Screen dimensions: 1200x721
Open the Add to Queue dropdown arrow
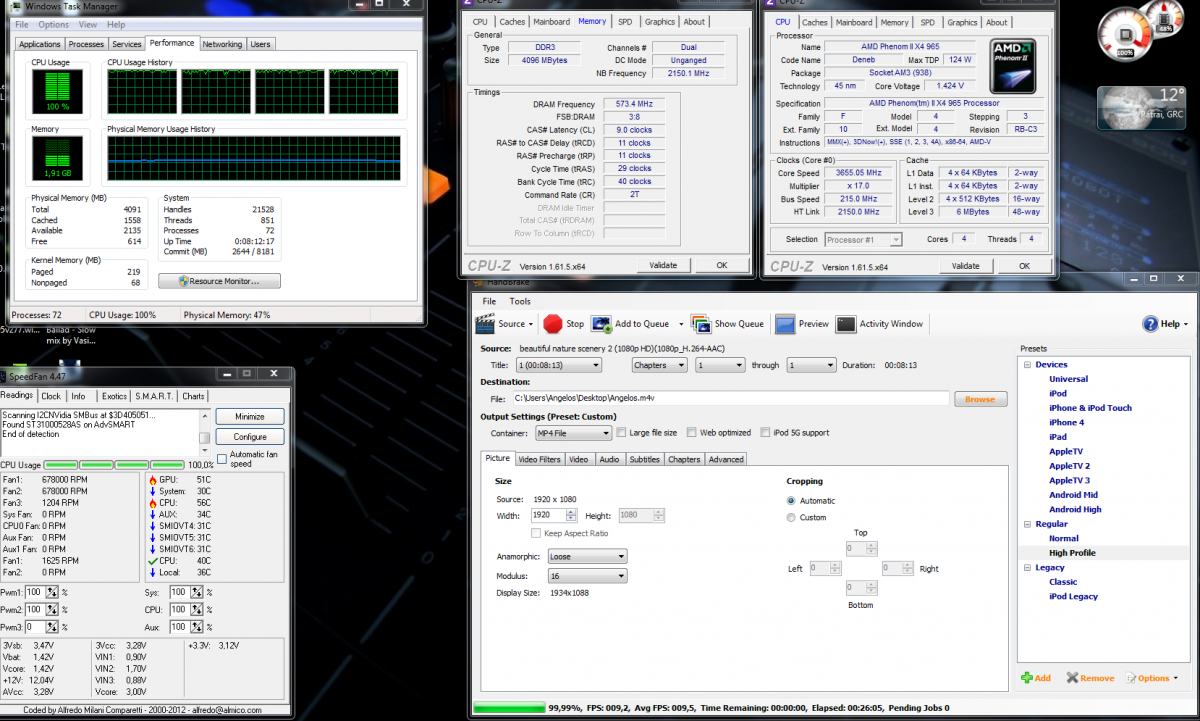pyautogui.click(x=681, y=324)
